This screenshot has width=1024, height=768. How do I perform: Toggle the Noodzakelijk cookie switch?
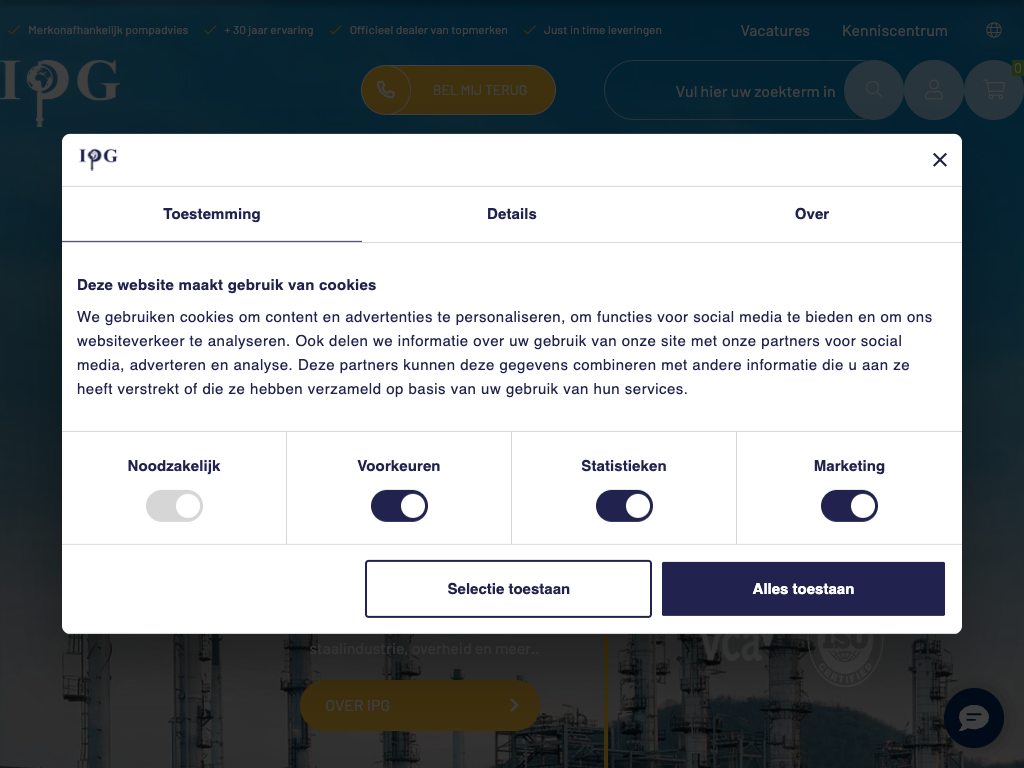tap(174, 506)
